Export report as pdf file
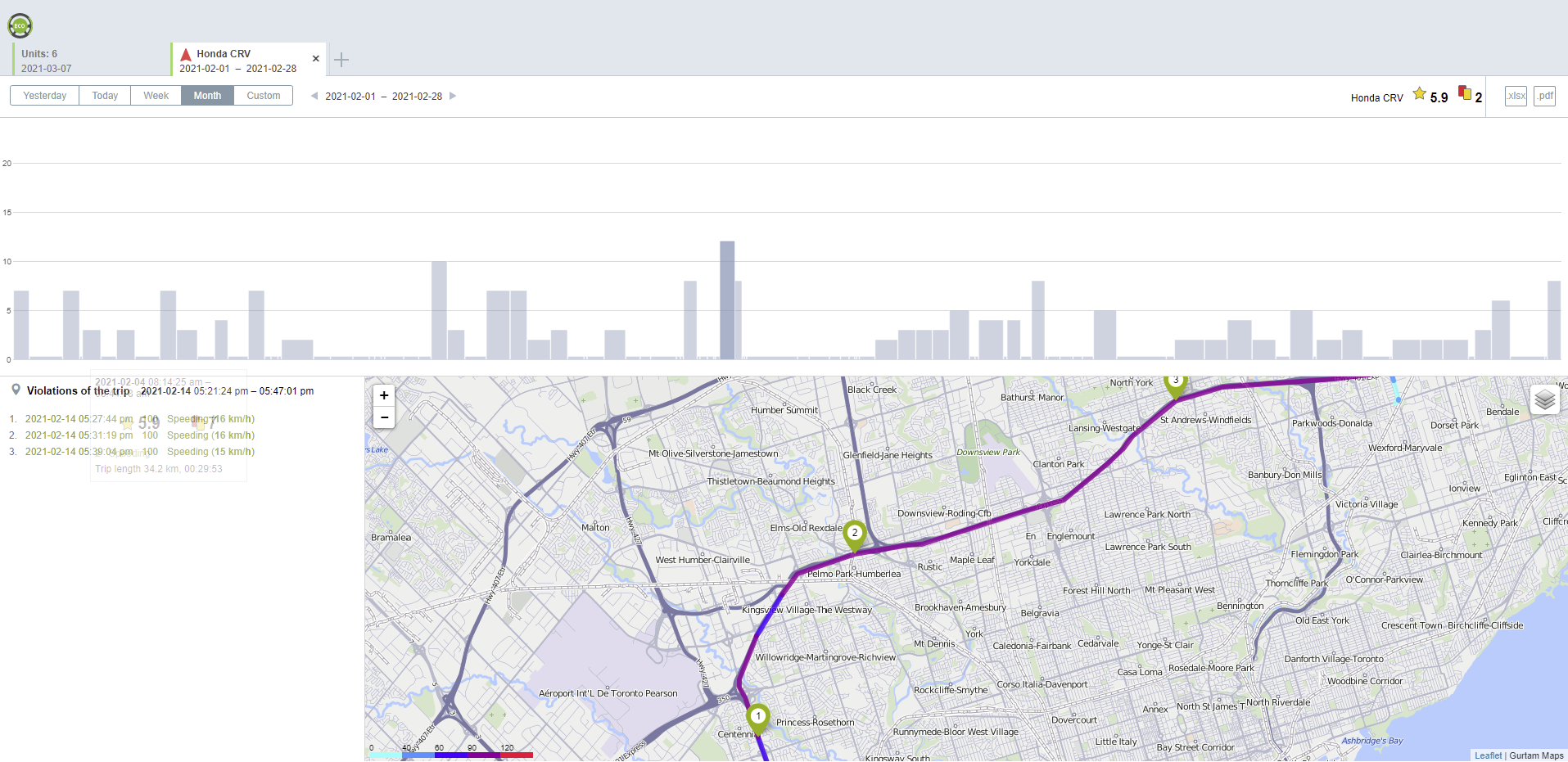Screen dimensions: 1568x762 point(1544,96)
